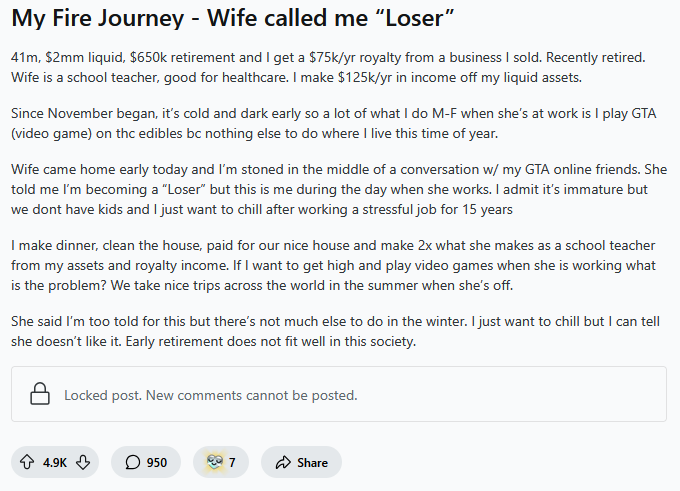Click the 4.9K vote count
Viewport: 680px width, 491px height.
click(55, 463)
